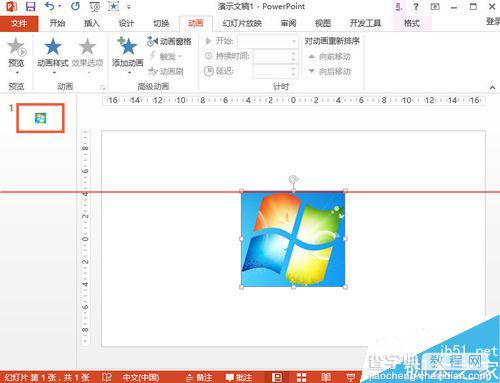Click the picture's bottom-right resize handle
Screen dimensions: 500x383
tap(345, 287)
